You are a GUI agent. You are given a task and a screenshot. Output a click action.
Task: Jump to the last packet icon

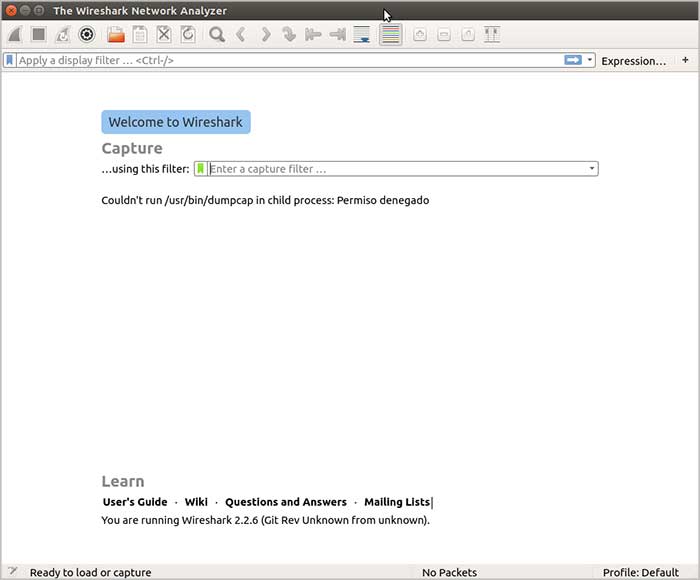coord(338,34)
